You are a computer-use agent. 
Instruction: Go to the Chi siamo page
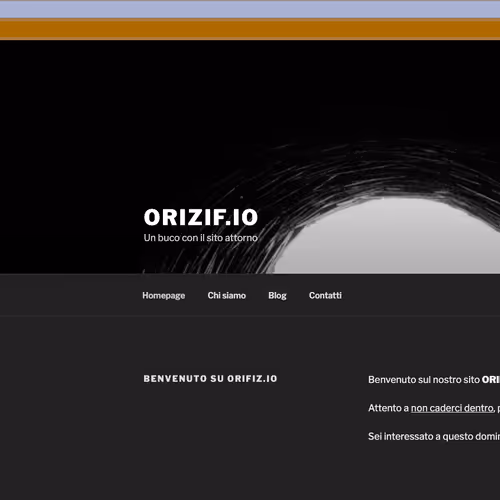[x=227, y=295]
